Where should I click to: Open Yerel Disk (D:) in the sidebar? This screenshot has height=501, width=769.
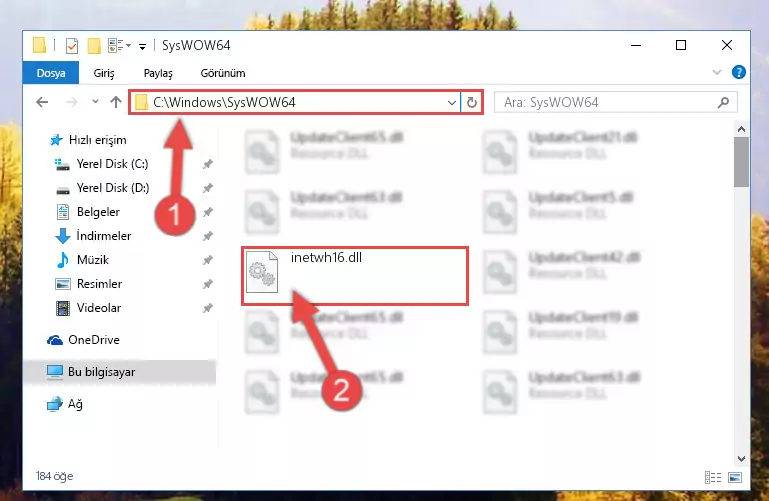pyautogui.click(x=102, y=188)
